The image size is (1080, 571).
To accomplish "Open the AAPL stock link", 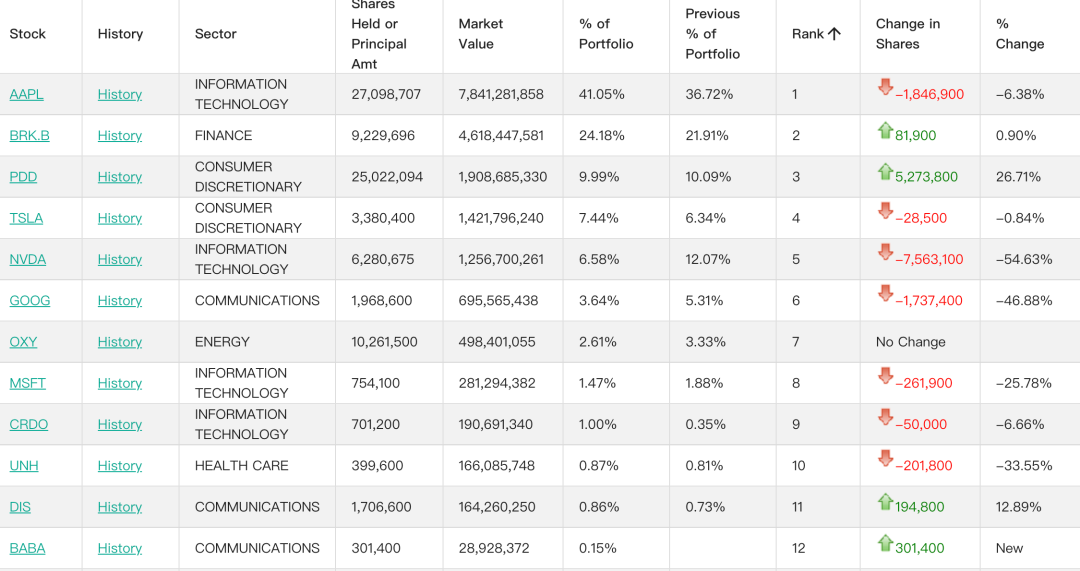I will tap(26, 94).
